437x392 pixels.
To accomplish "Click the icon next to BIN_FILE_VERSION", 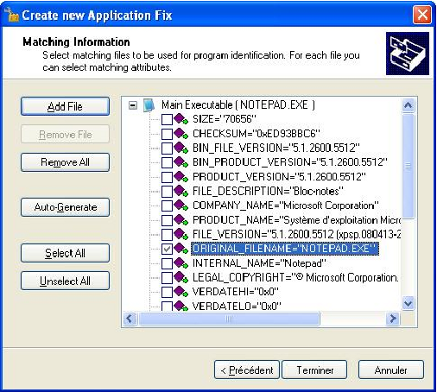I will tap(181, 148).
